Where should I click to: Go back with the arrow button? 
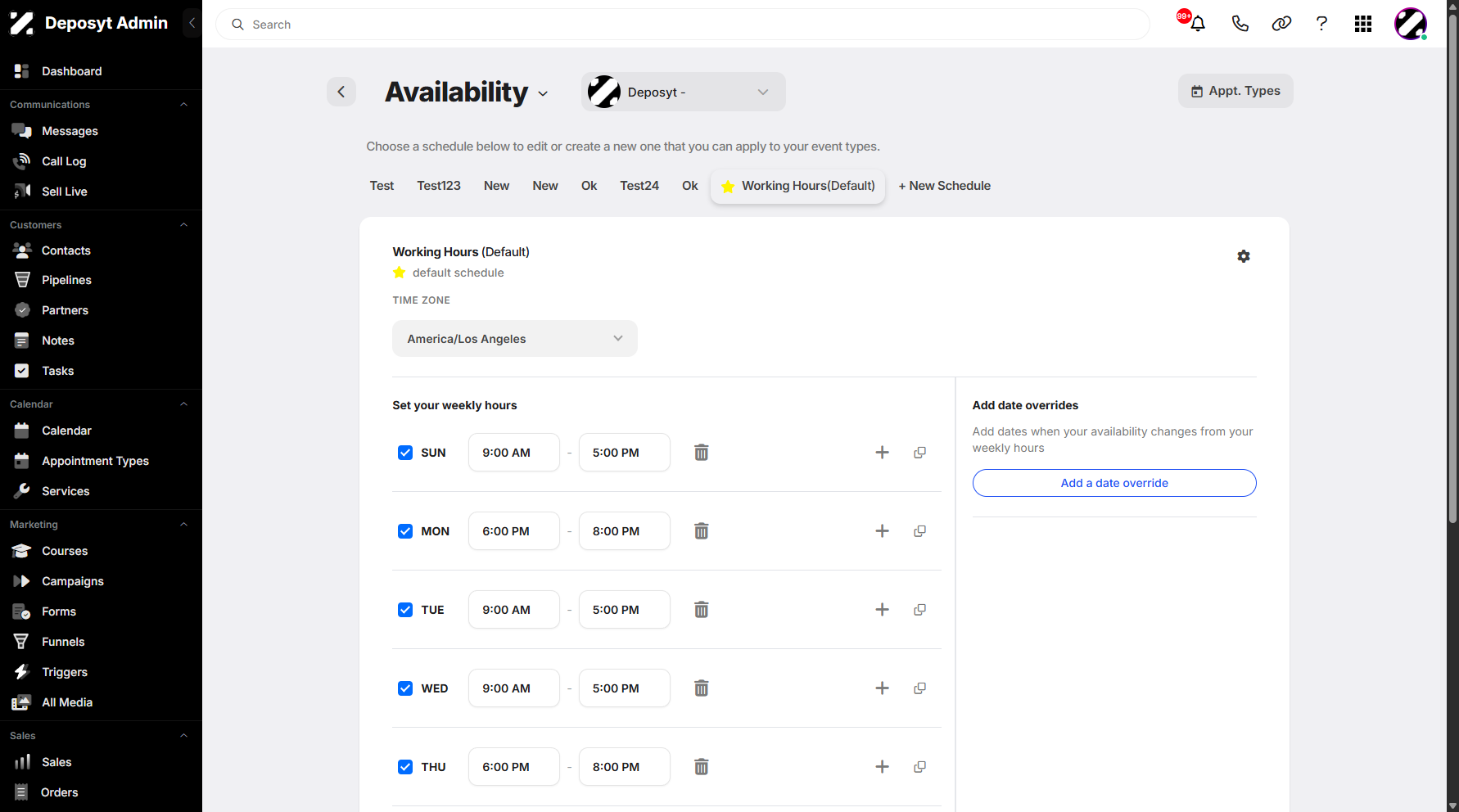[x=341, y=92]
